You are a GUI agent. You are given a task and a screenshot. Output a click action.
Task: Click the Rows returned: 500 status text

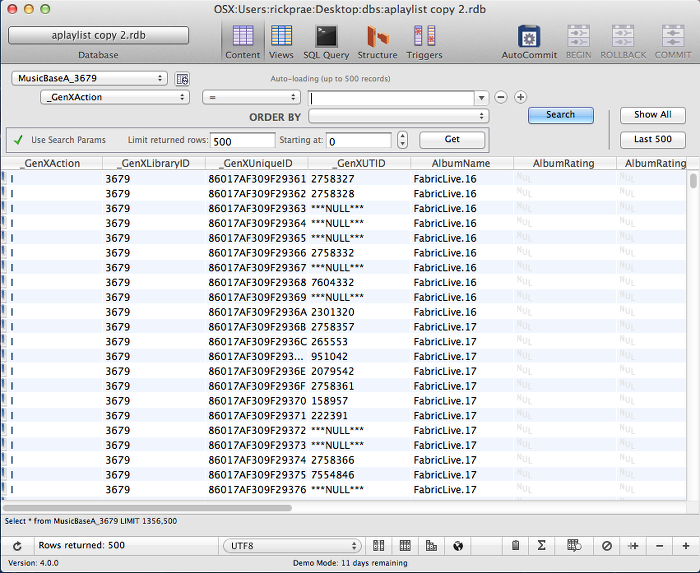click(82, 545)
